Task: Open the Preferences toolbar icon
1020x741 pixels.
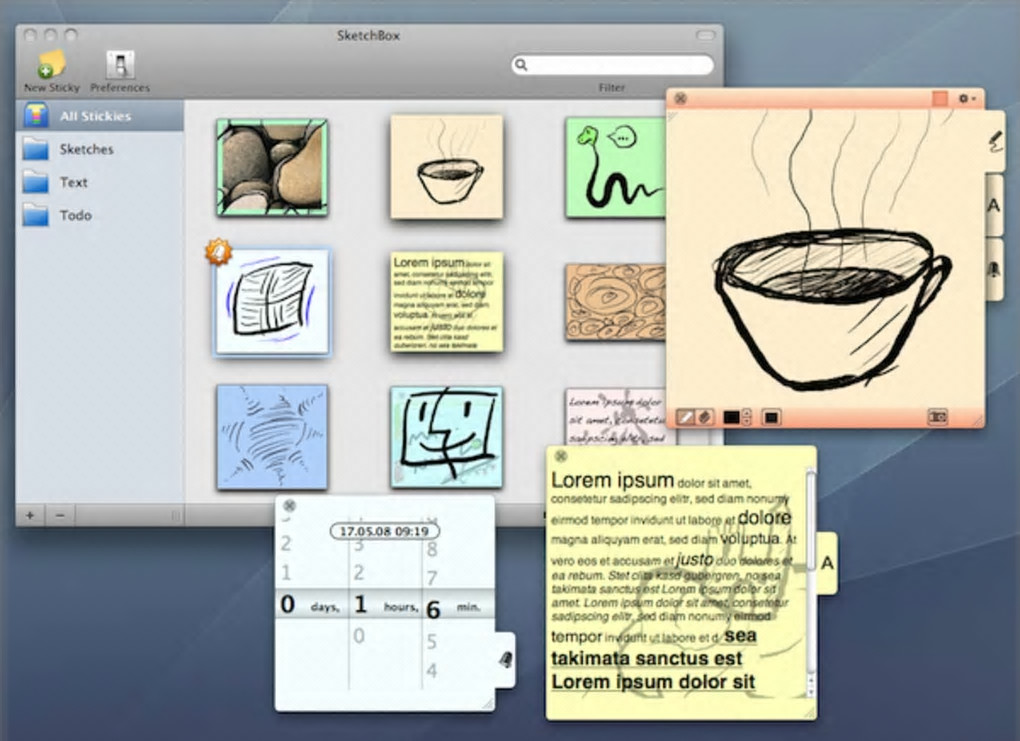Action: [120, 65]
